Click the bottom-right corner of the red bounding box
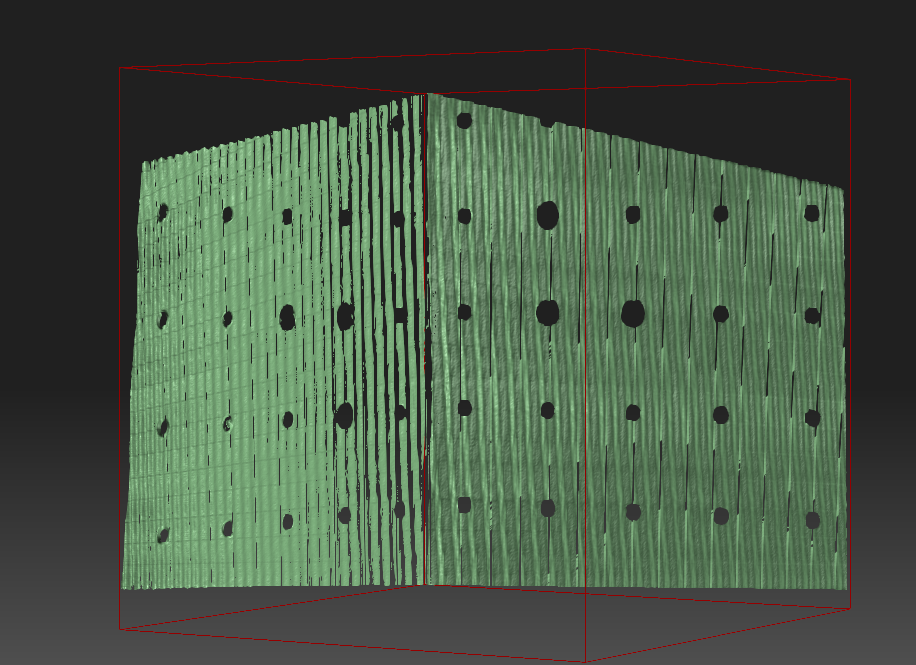The image size is (916, 665). coord(850,608)
